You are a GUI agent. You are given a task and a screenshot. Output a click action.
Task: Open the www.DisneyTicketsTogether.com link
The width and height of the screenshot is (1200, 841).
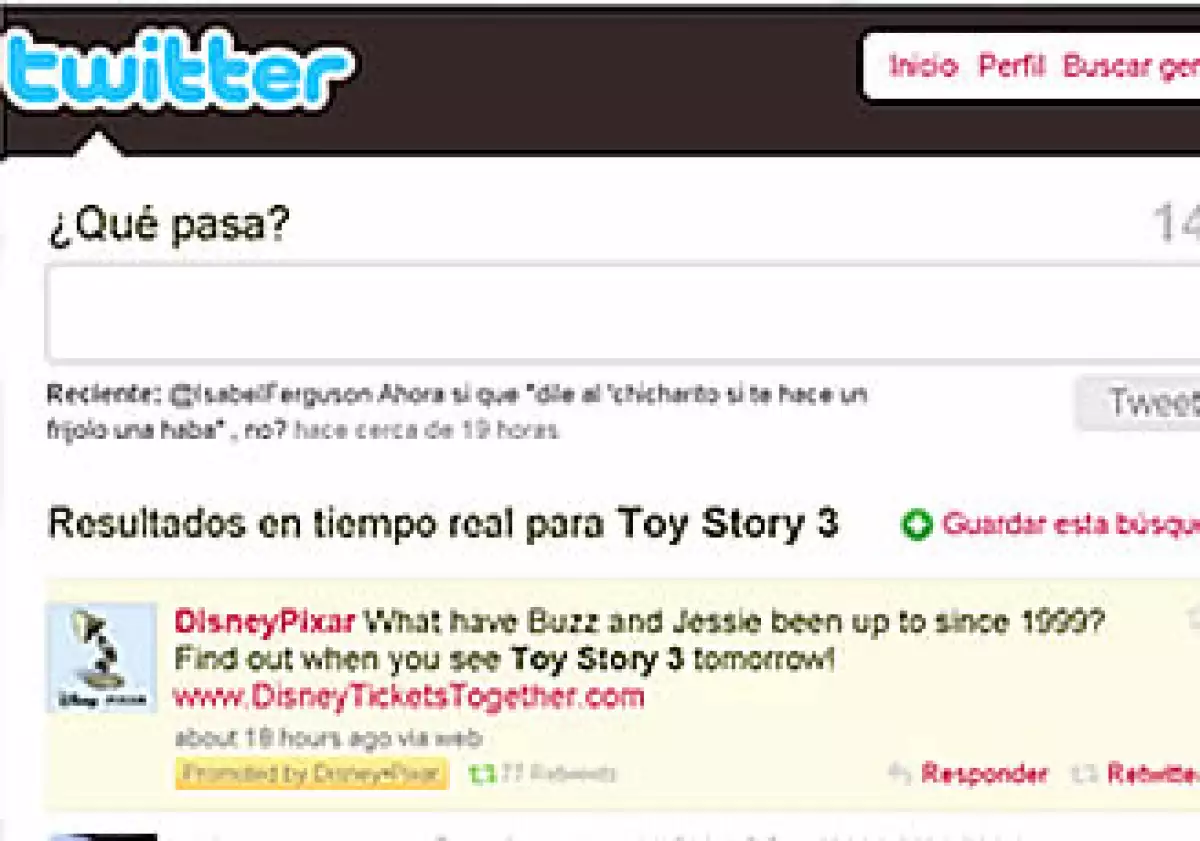409,696
